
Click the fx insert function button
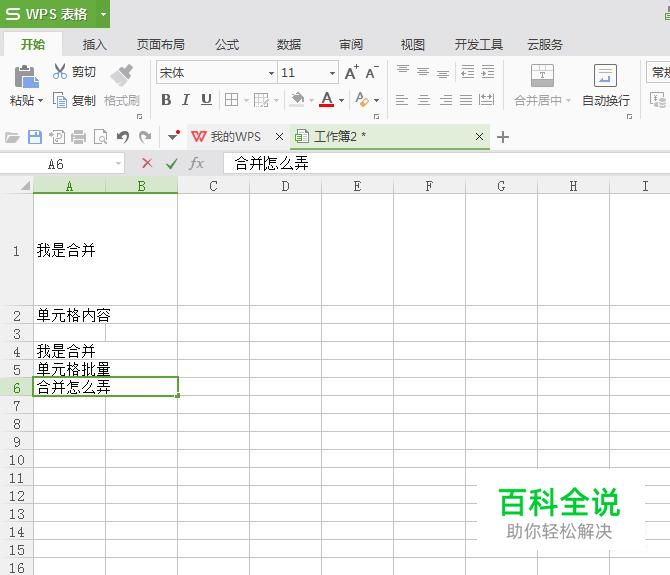(x=196, y=163)
